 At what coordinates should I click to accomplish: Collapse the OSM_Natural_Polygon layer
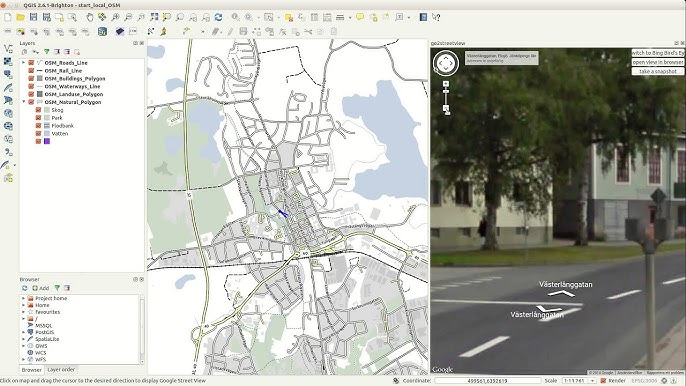(x=24, y=102)
